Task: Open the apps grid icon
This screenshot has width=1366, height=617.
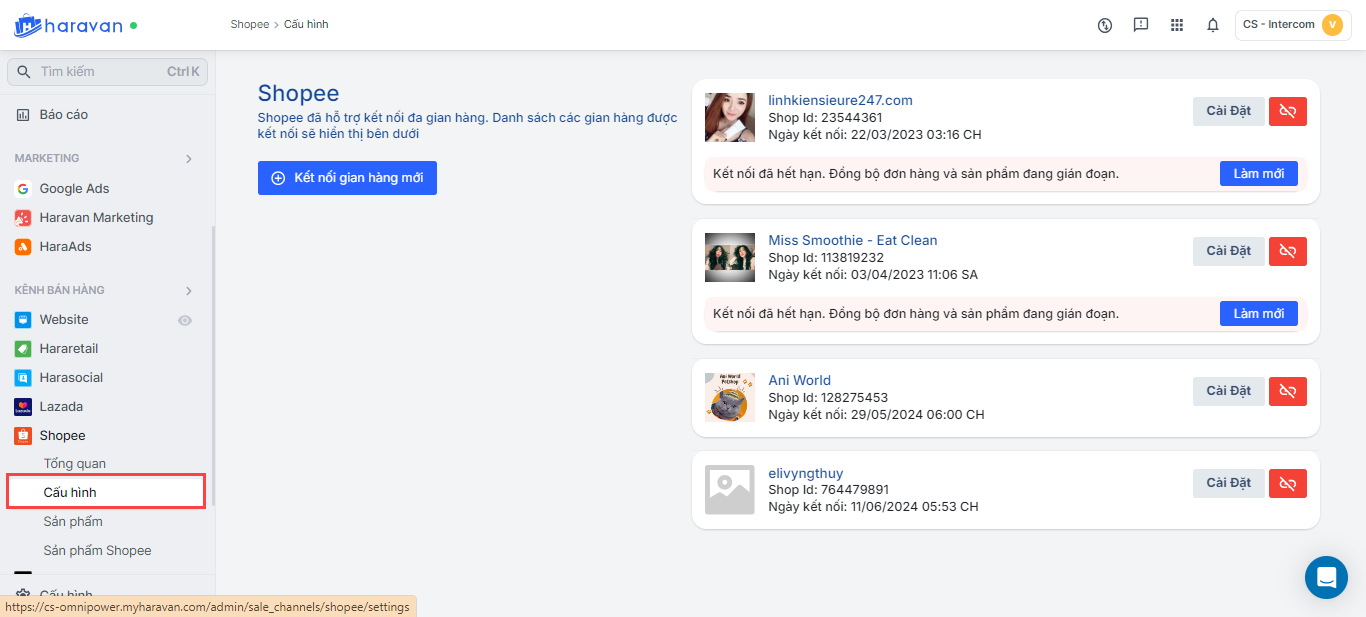Action: 1177,25
